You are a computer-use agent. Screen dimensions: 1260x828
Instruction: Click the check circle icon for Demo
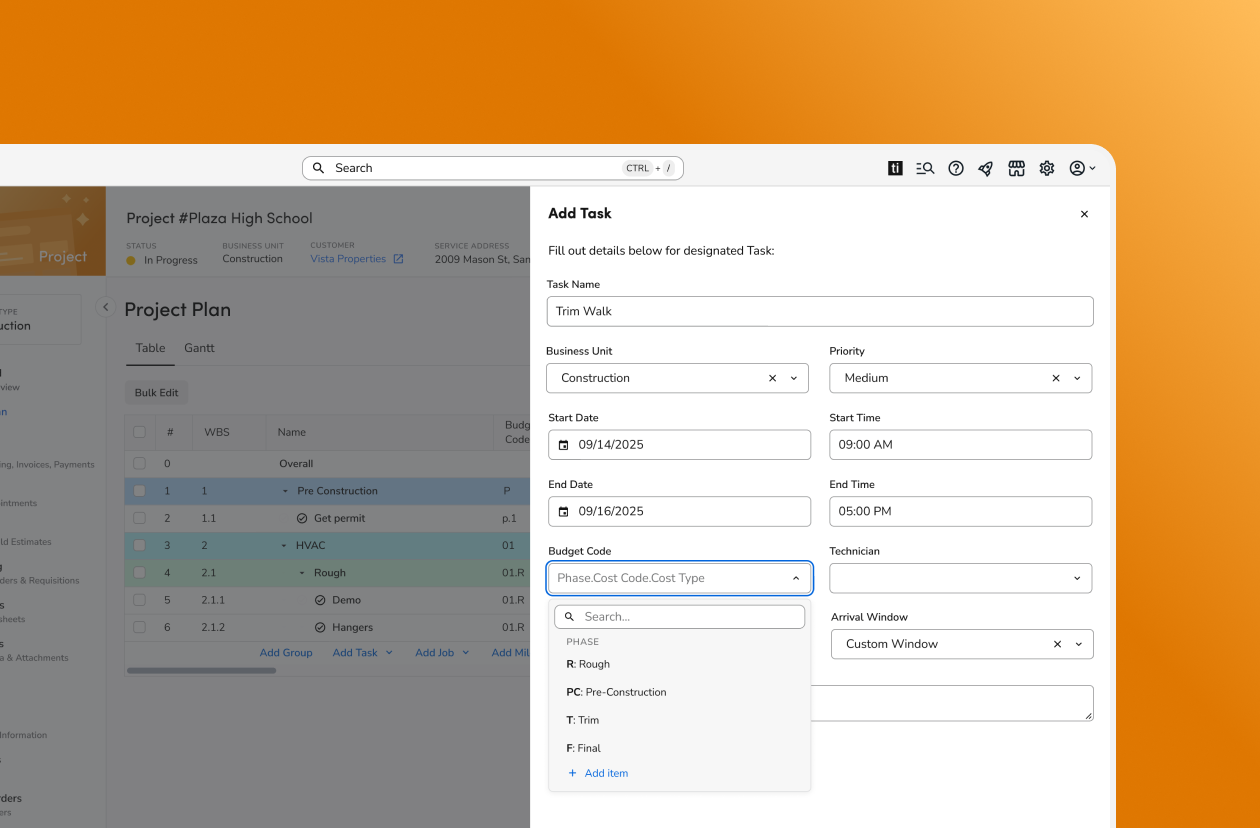click(320, 600)
